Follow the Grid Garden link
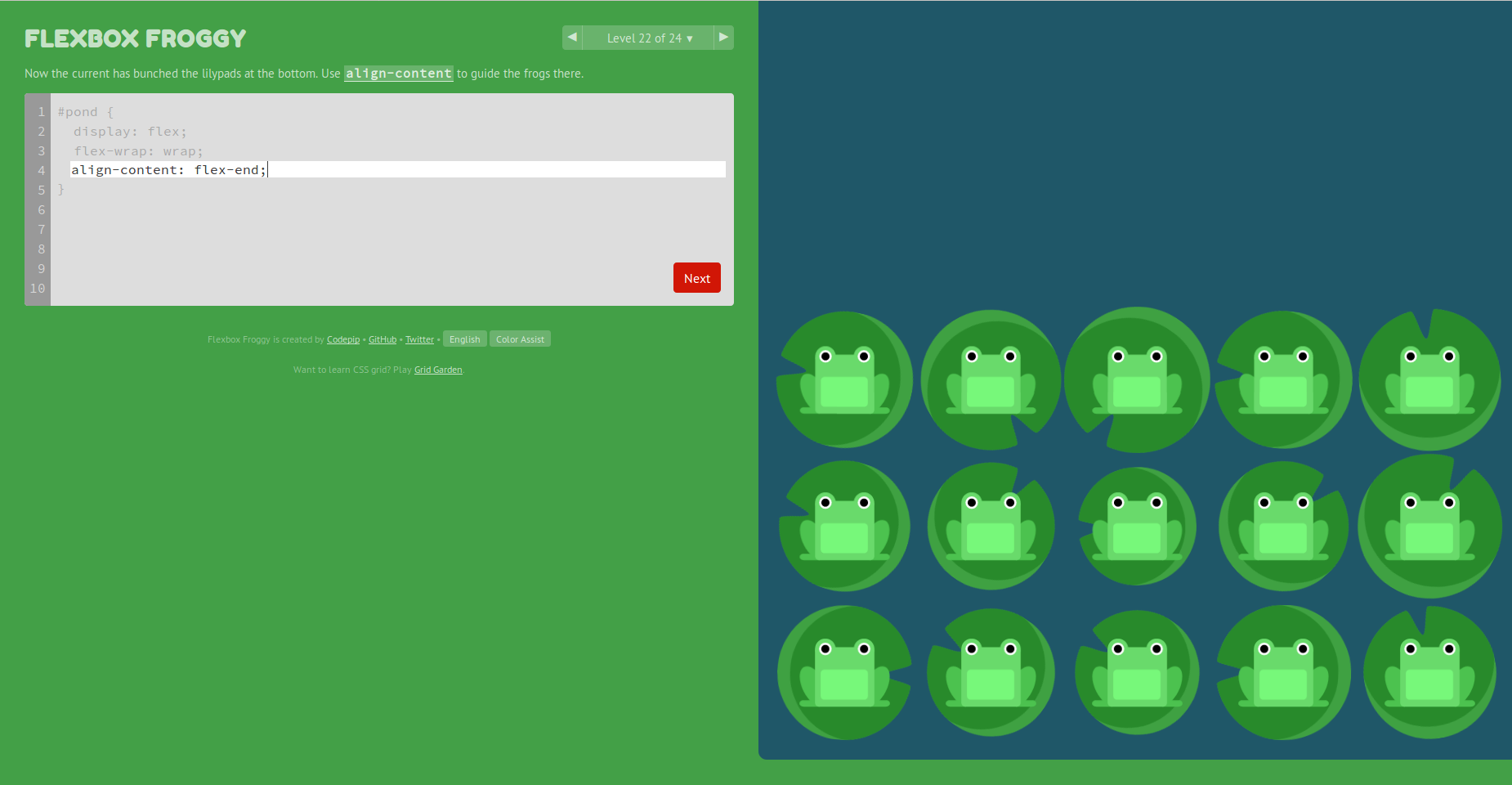 tap(438, 370)
